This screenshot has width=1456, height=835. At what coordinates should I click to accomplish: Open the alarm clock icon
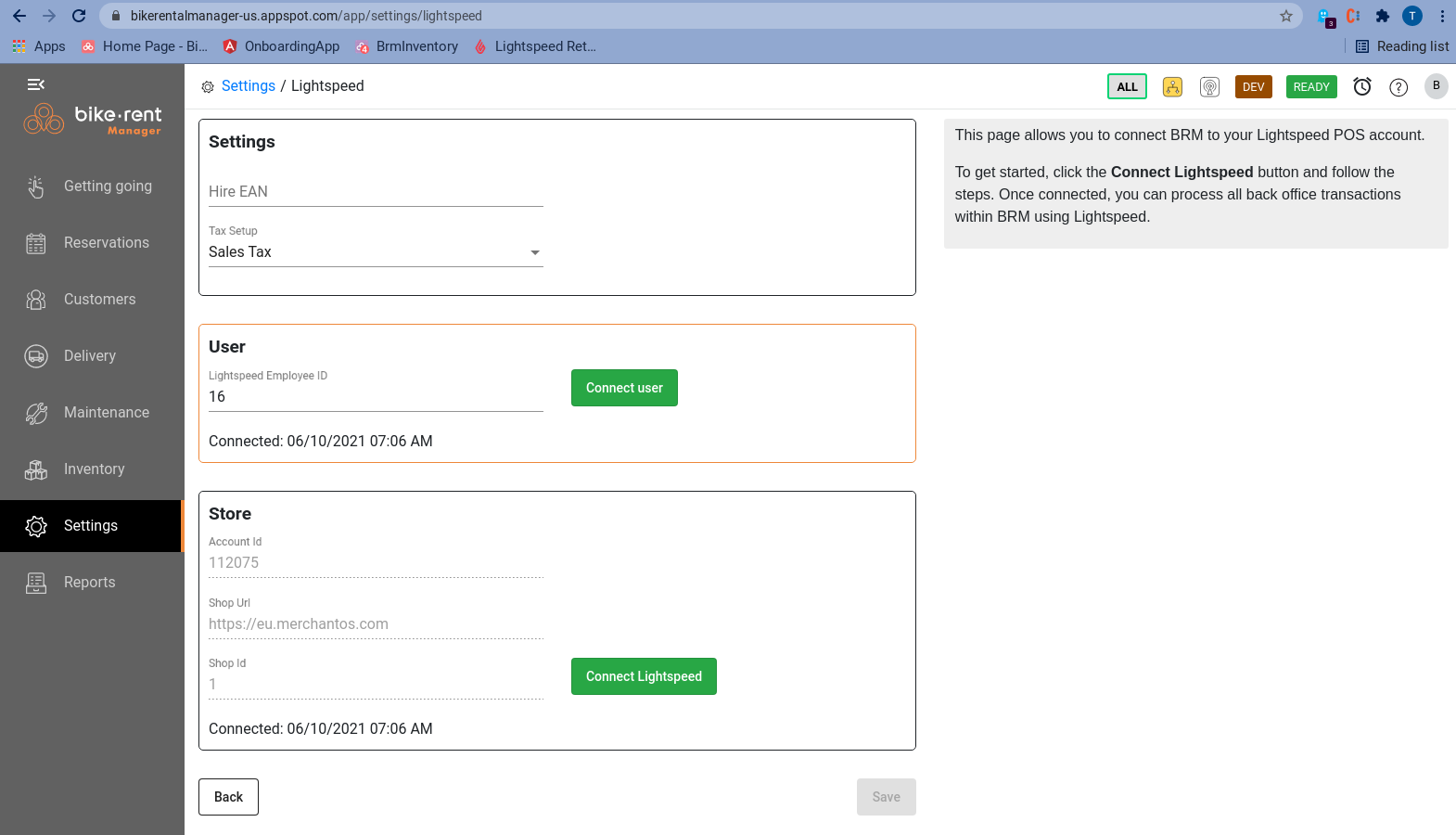pyautogui.click(x=1362, y=86)
